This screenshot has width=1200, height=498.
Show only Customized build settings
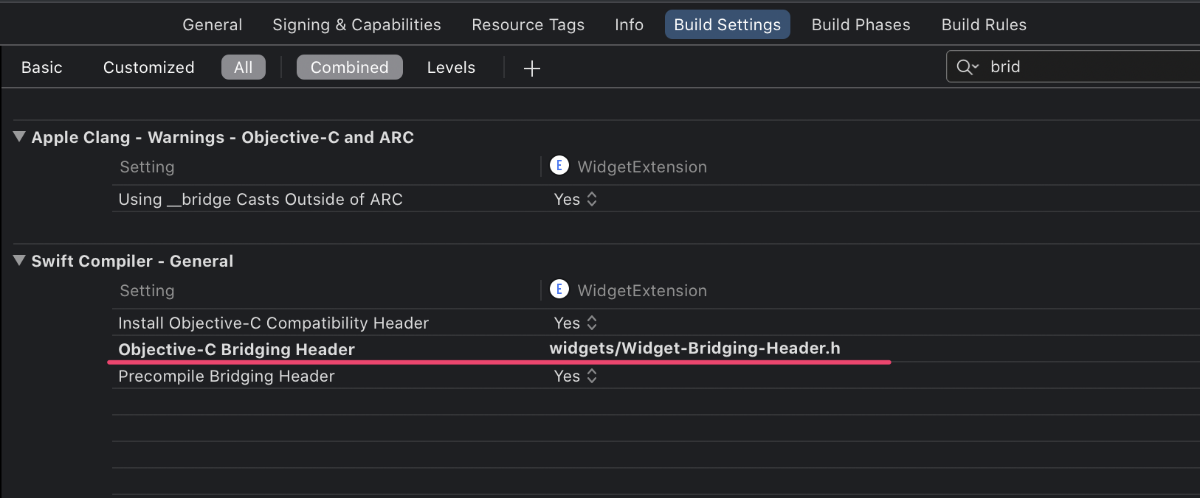(x=148, y=67)
